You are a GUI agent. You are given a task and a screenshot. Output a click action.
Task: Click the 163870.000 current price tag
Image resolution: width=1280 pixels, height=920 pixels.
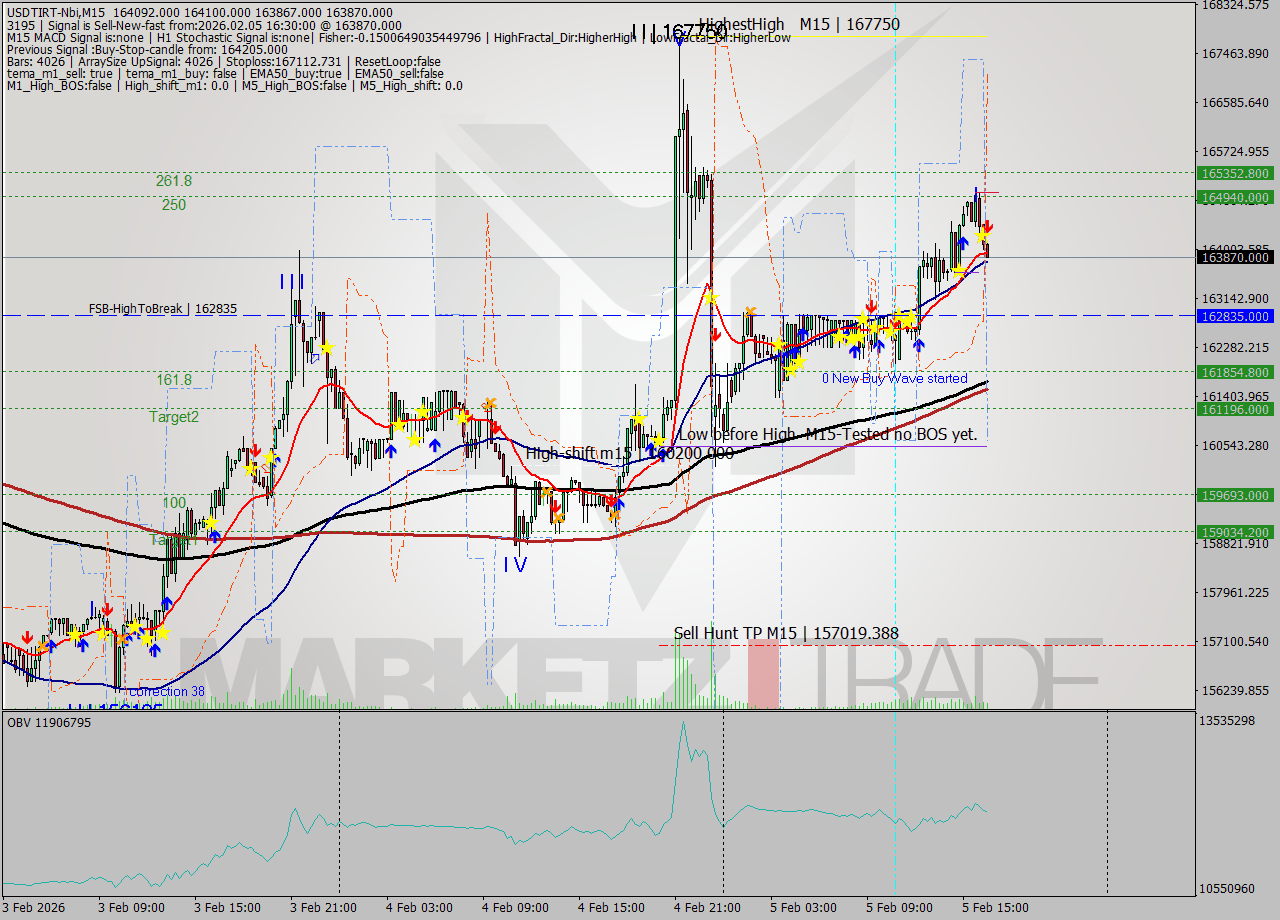point(1235,257)
